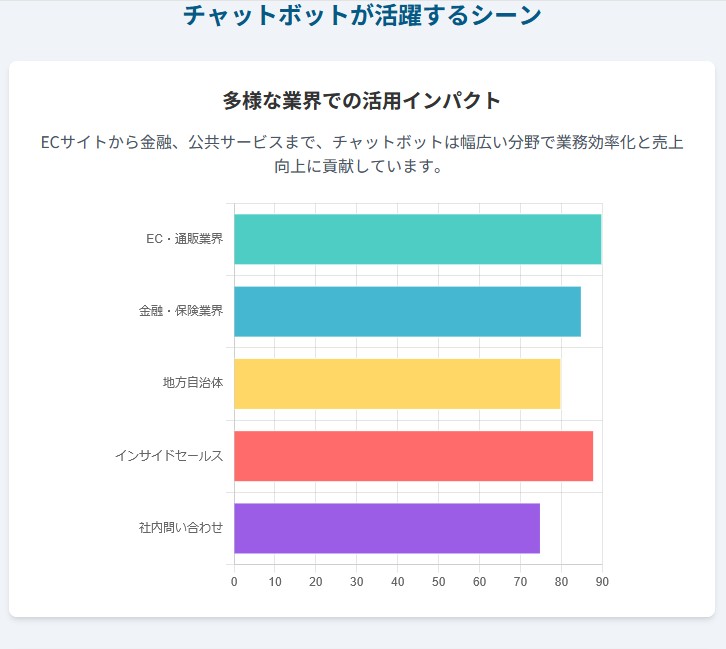The image size is (726, 649).
Task: Click the EC・通販業界 axis label
Action: (x=184, y=239)
